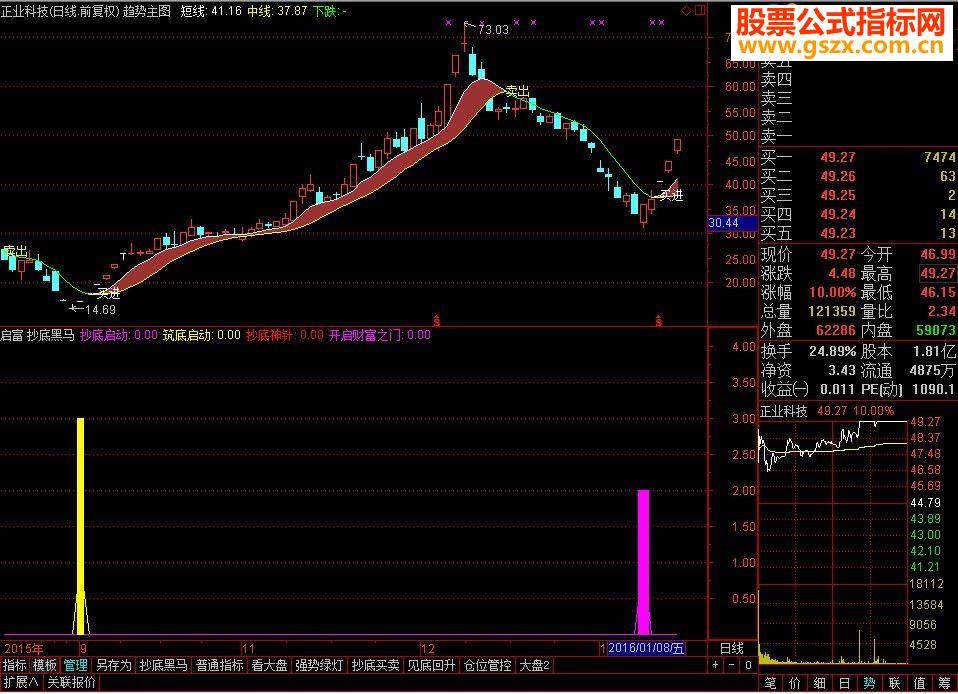Screen dimensions: 958x694
Task: Click the 73.03 high price label
Action: 493,29
